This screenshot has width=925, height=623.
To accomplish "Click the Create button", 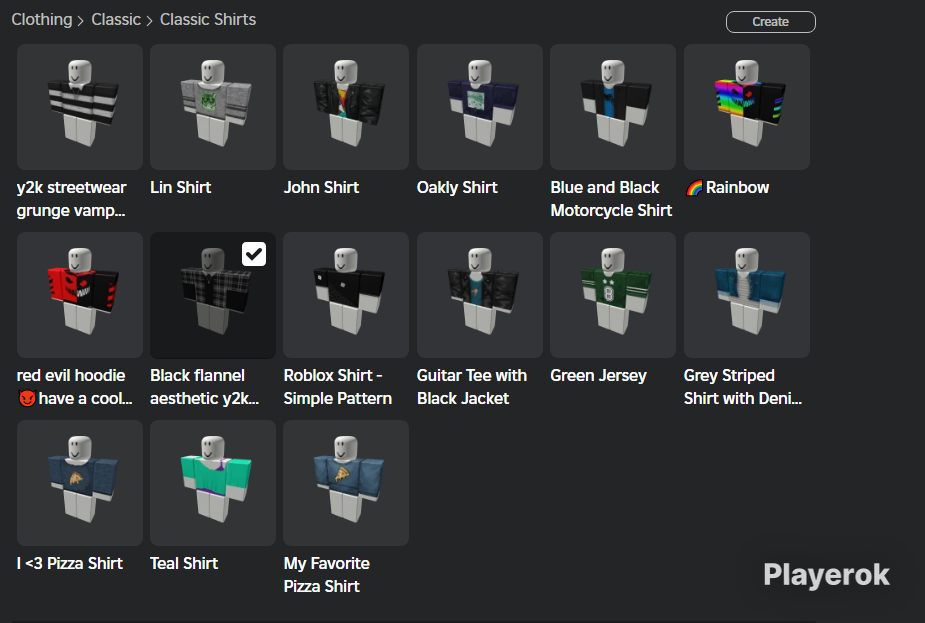I will click(x=770, y=22).
